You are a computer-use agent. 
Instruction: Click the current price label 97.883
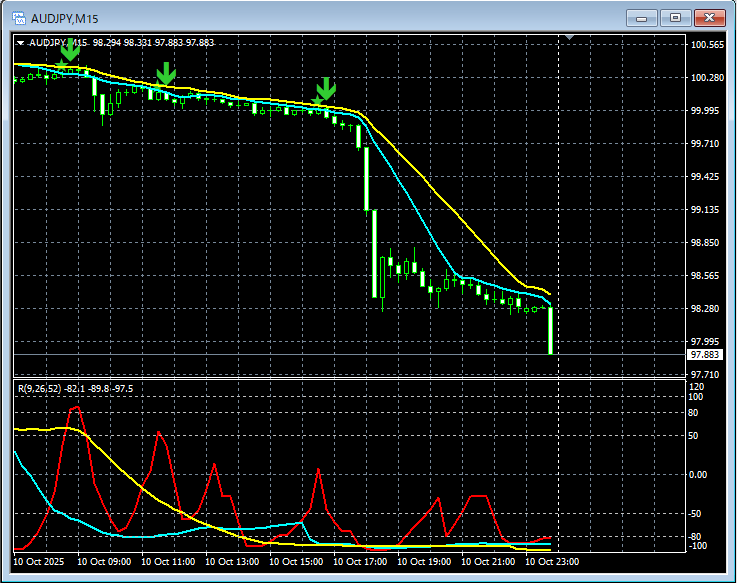click(705, 355)
